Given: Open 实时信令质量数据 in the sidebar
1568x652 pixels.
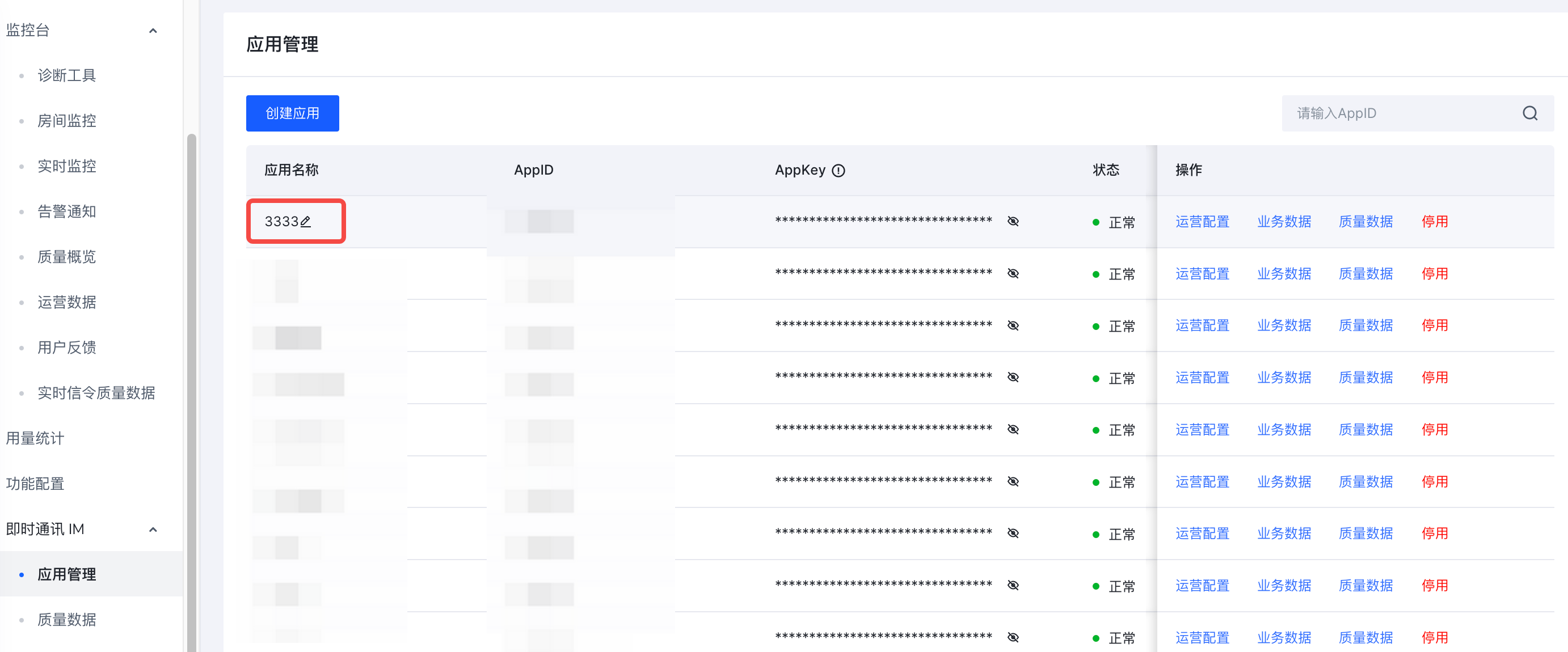Looking at the screenshot, I should (96, 393).
